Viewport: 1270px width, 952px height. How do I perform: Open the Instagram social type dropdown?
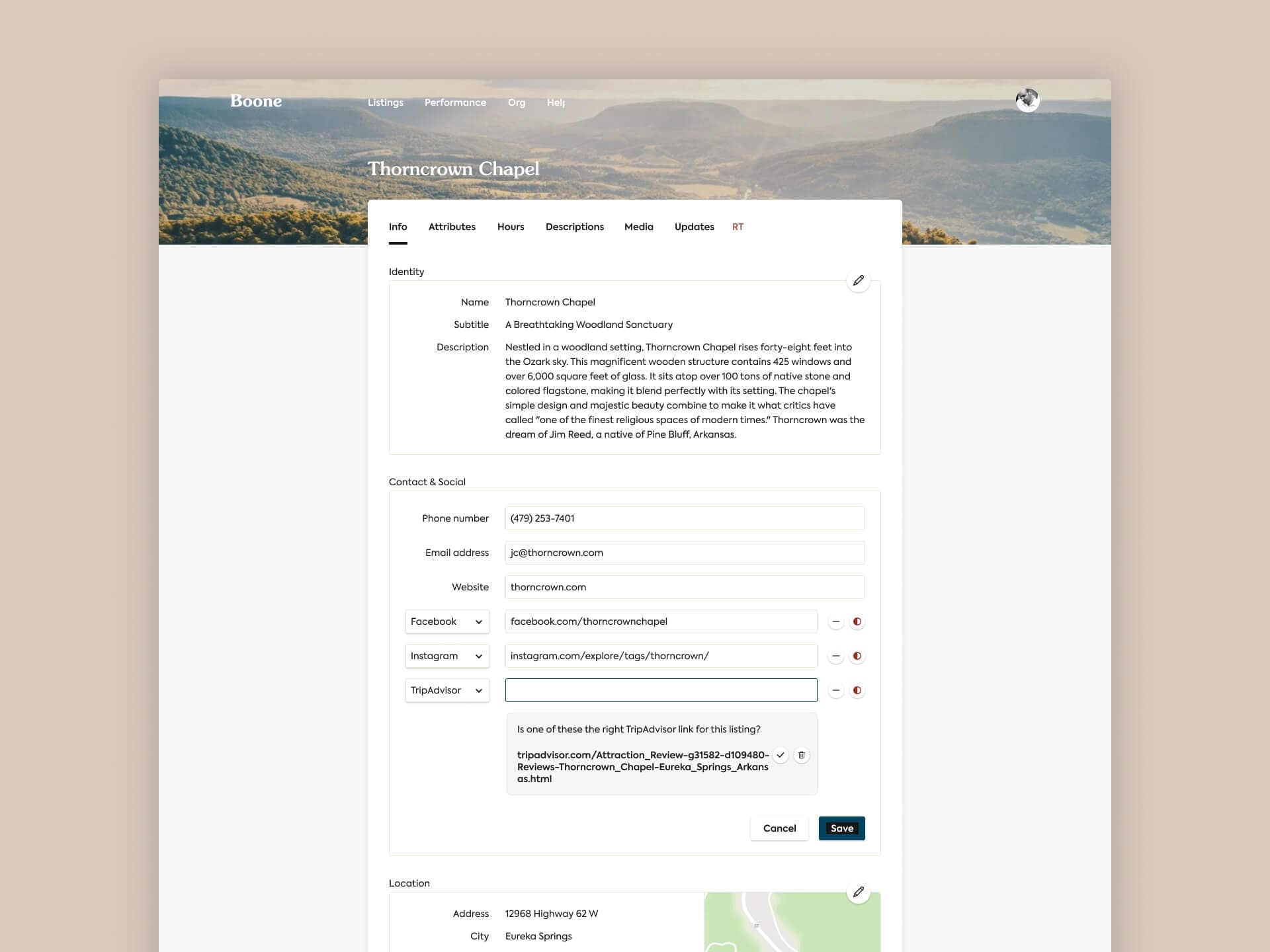tap(447, 656)
